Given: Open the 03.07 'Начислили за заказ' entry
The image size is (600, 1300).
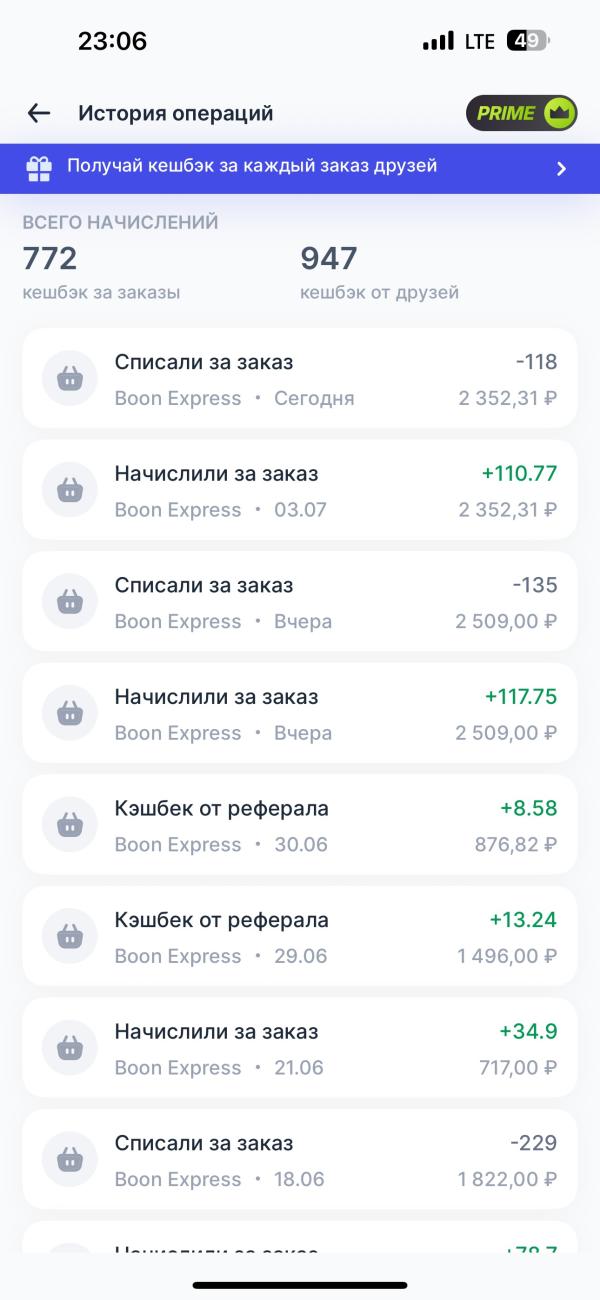Looking at the screenshot, I should (300, 490).
